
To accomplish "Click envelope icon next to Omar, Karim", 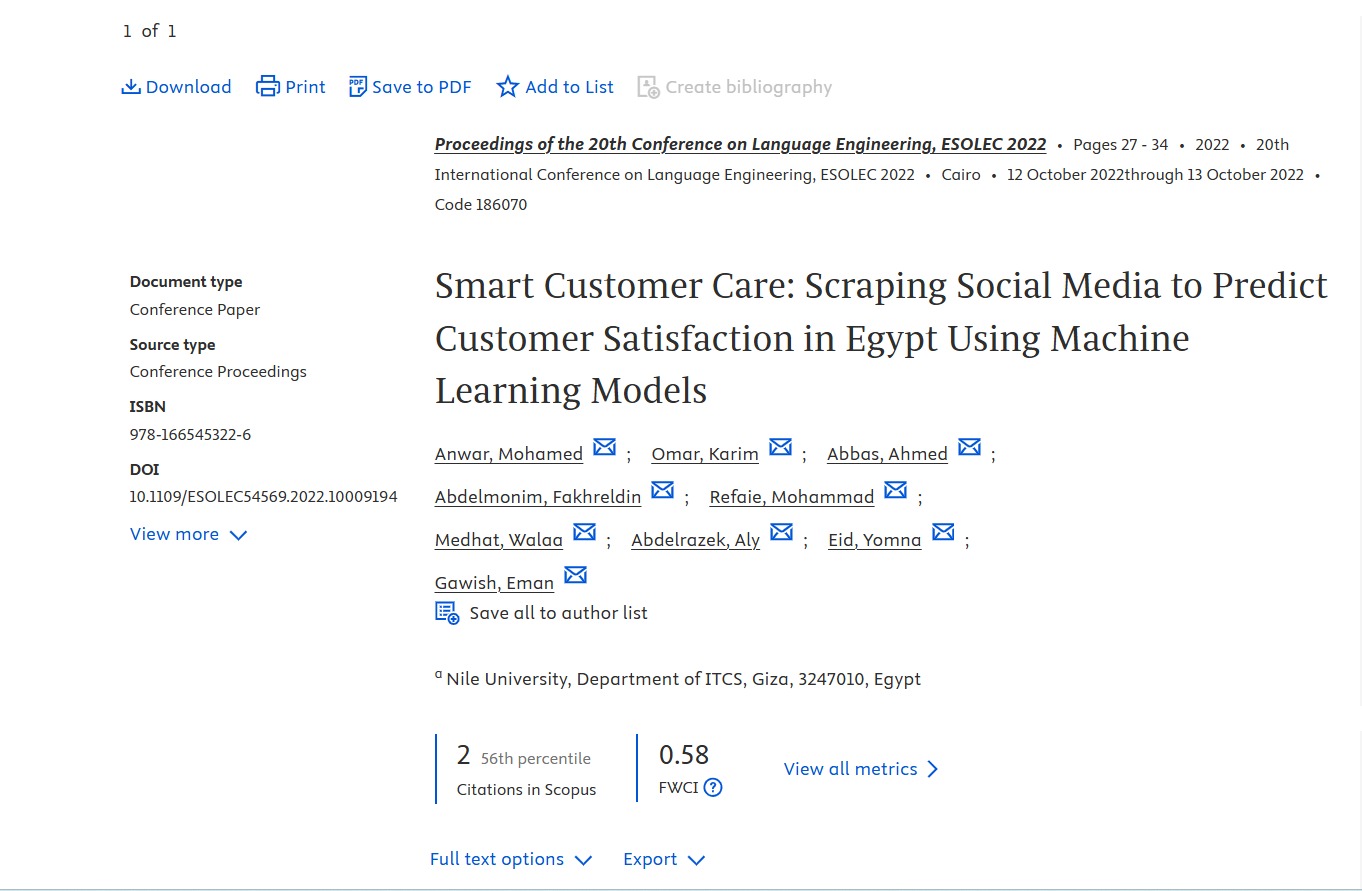I will coord(780,447).
